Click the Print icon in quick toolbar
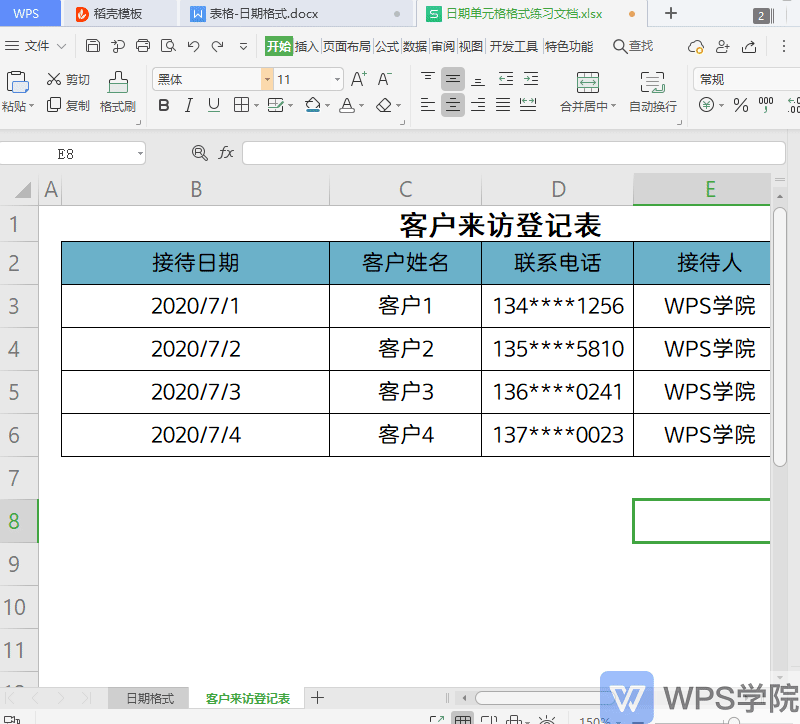Image resolution: width=800 pixels, height=724 pixels. coord(143,46)
